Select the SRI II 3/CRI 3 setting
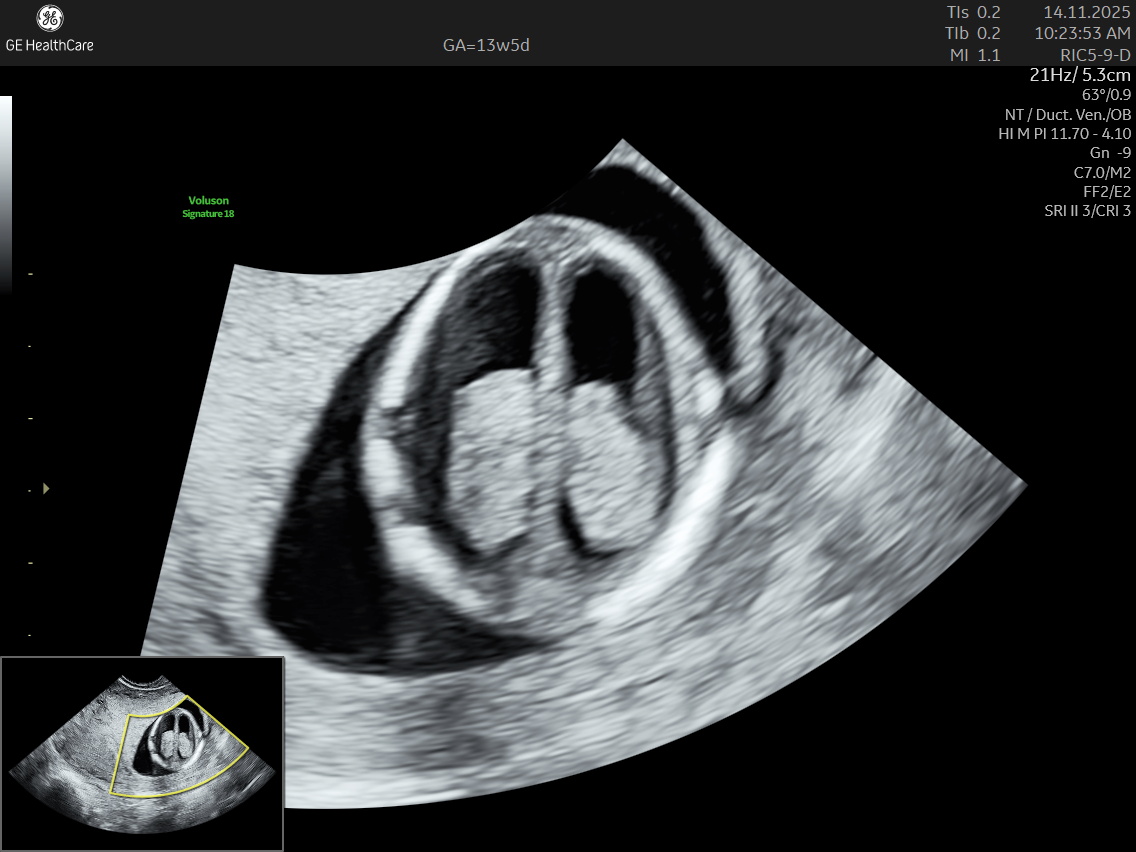This screenshot has height=852, width=1136. point(1087,211)
